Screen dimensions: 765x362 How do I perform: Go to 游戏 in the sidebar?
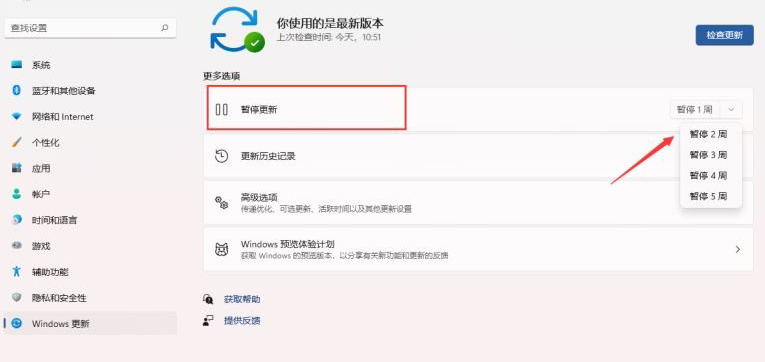[90, 246]
